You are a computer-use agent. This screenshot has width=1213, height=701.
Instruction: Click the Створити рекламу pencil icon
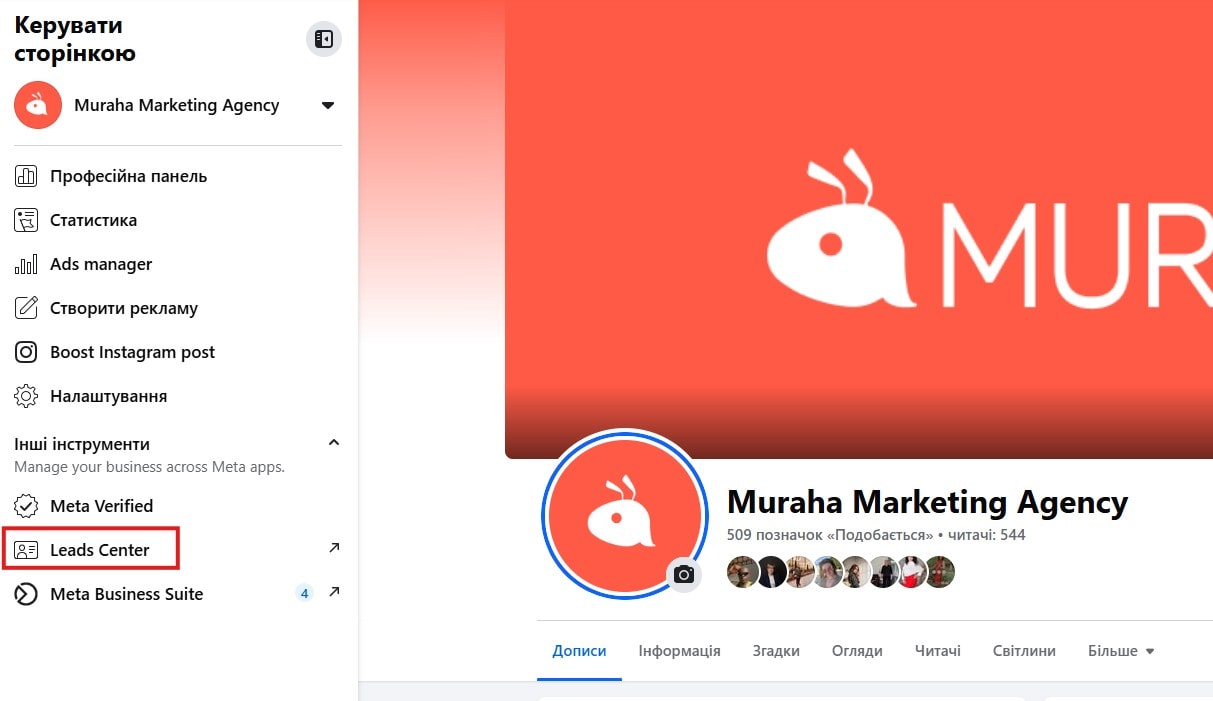pos(26,308)
